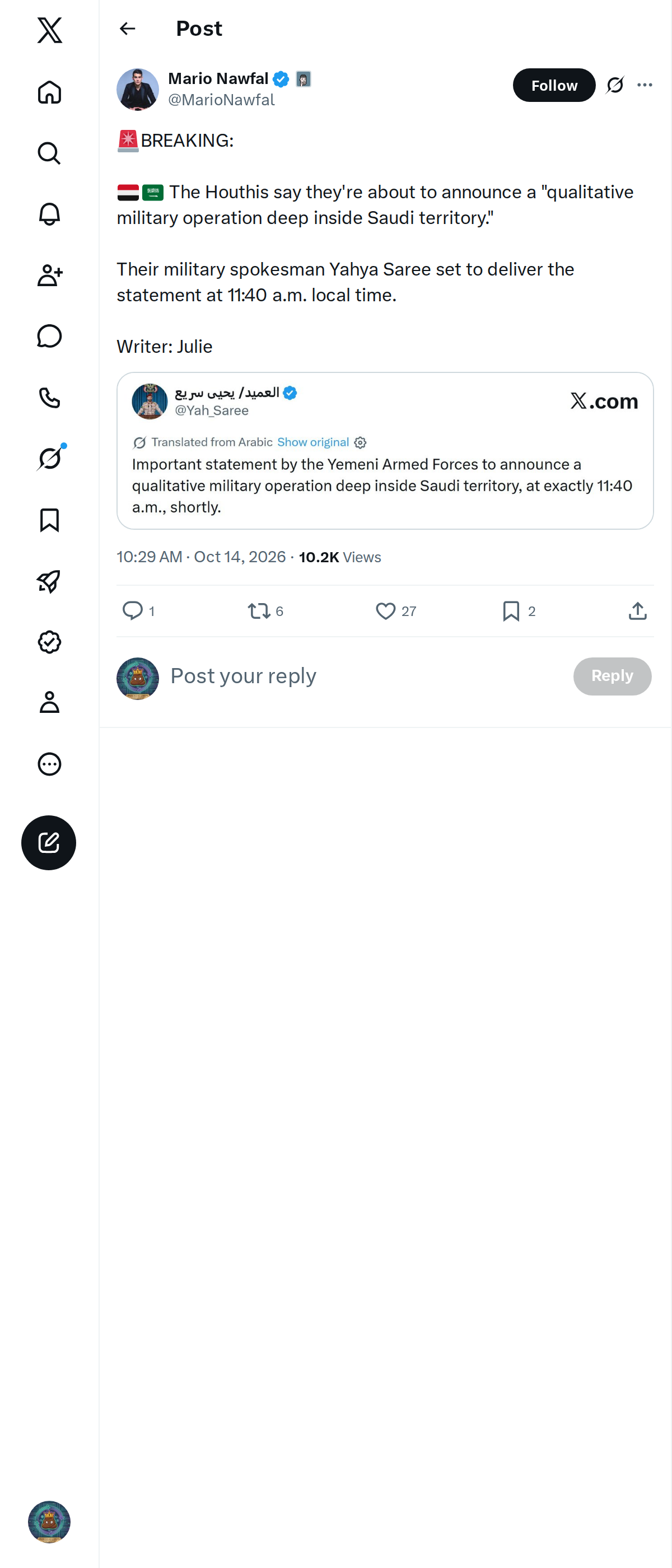Open the Bookmarks sidebar icon
Viewport: 672px width, 1568px height.
[49, 520]
